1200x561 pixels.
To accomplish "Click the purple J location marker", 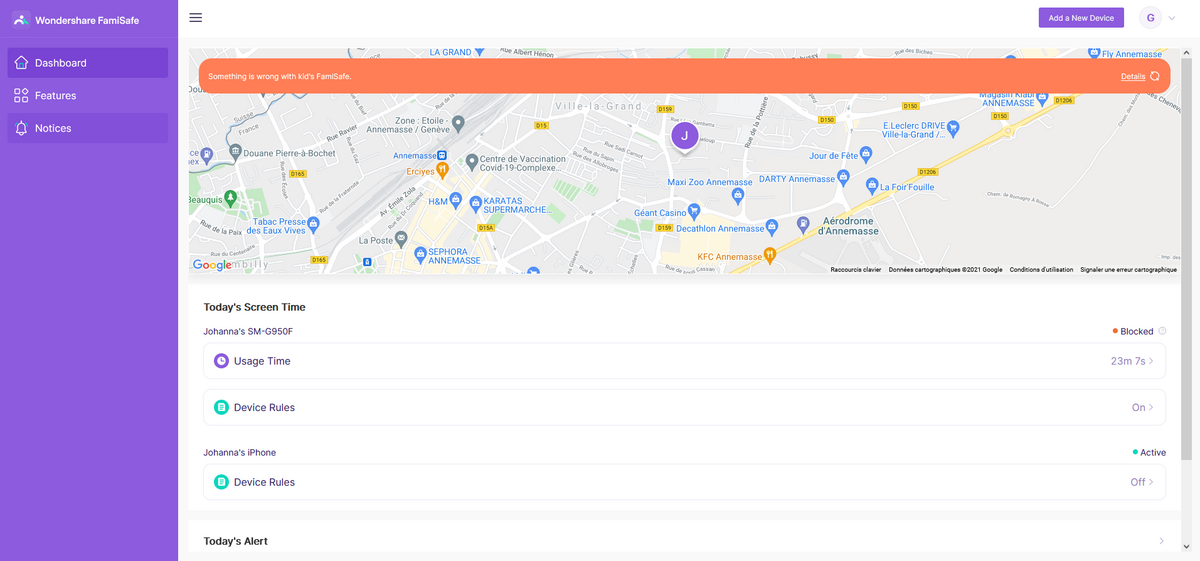I will 684,135.
